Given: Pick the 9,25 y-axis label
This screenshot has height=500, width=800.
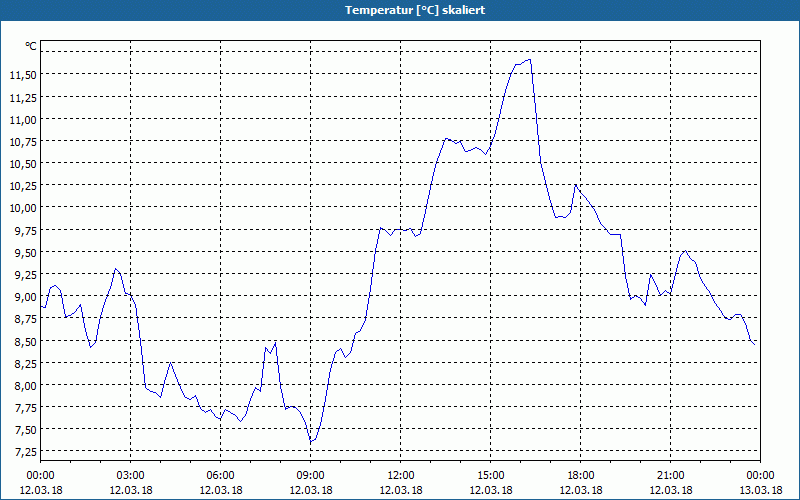Looking at the screenshot, I should click(26, 274).
